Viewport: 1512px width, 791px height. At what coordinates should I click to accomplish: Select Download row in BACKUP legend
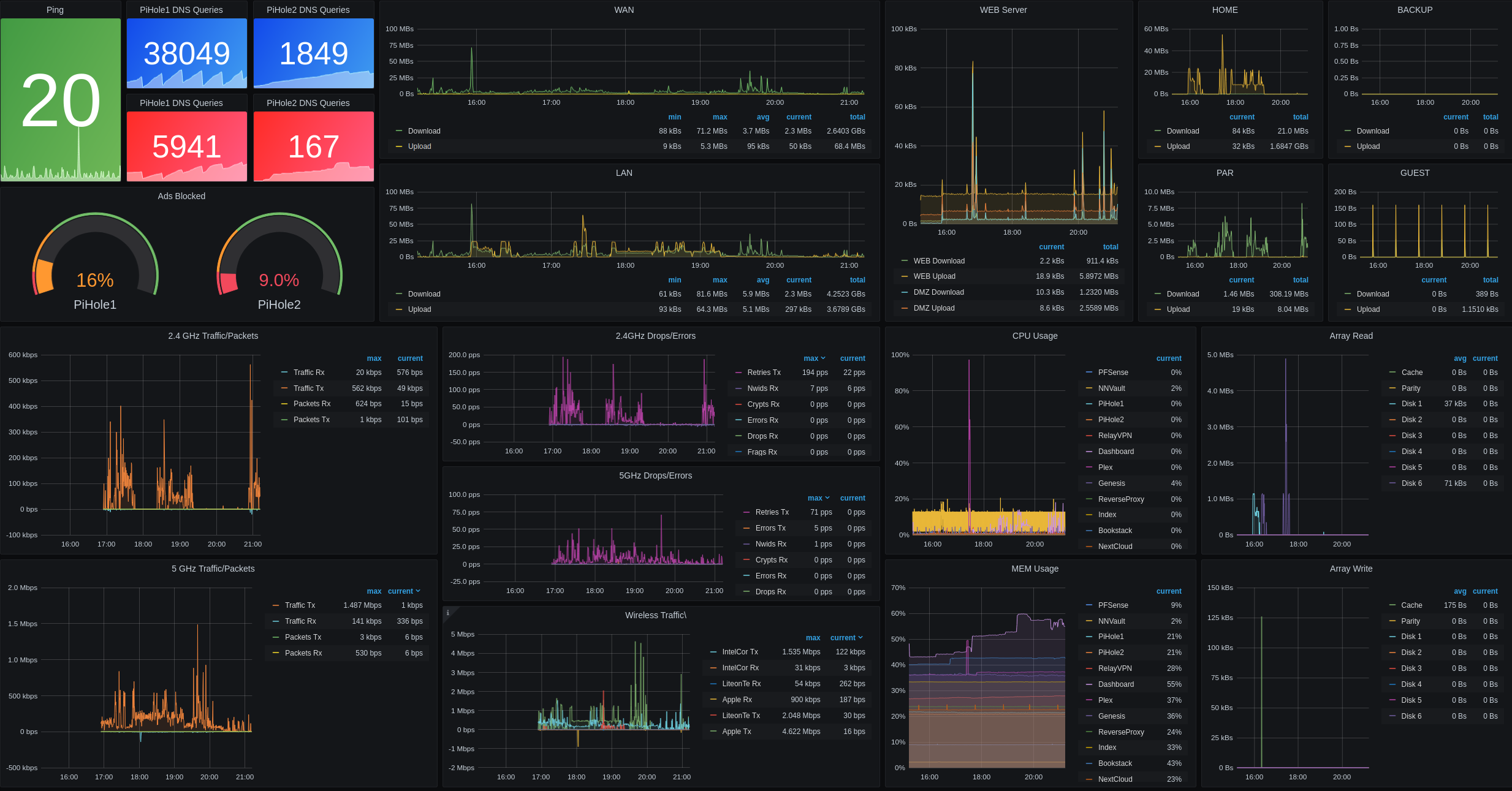tap(1421, 131)
